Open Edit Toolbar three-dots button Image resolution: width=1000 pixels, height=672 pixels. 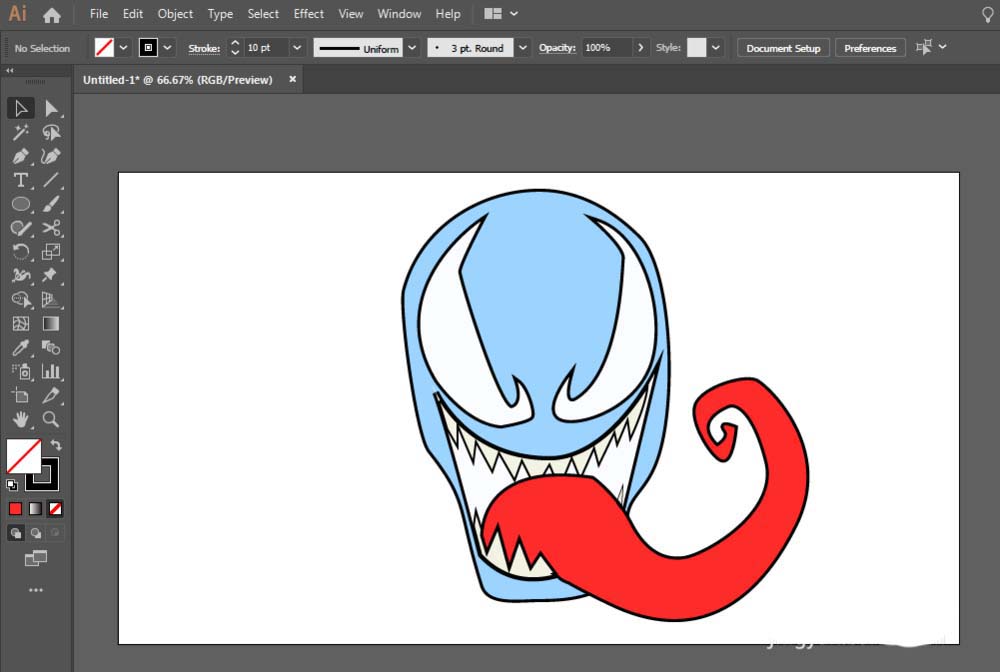click(36, 590)
